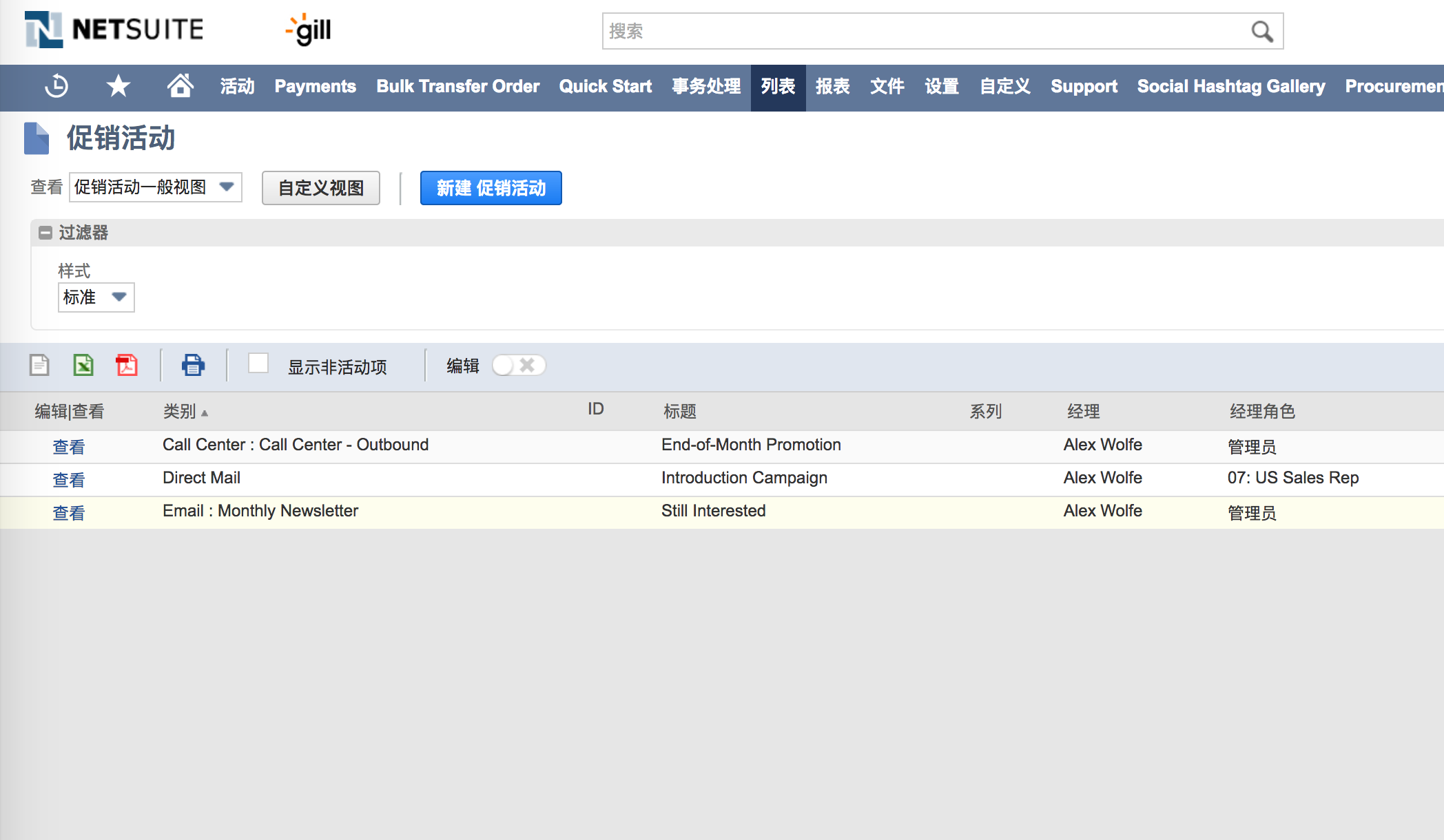The height and width of the screenshot is (840, 1444).
Task: Open the 列表 menu
Action: 778,87
